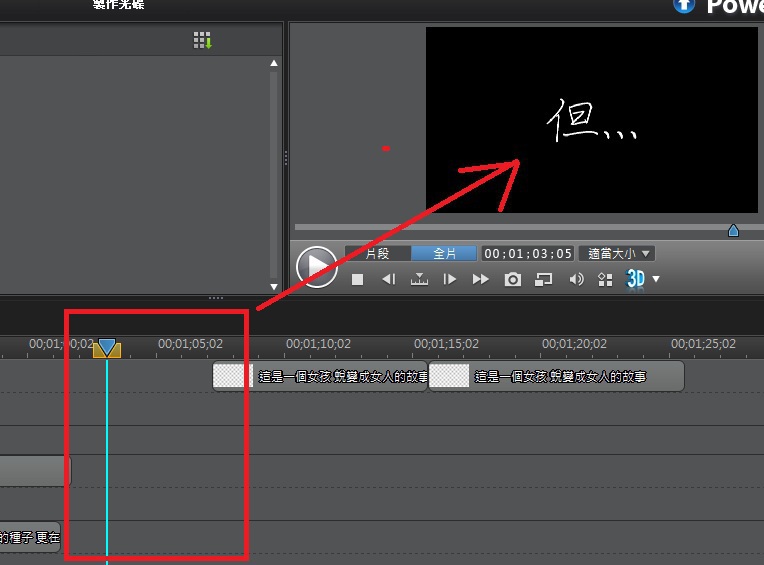Toggle 3D preview mode
This screenshot has height=565, width=764.
point(635,279)
